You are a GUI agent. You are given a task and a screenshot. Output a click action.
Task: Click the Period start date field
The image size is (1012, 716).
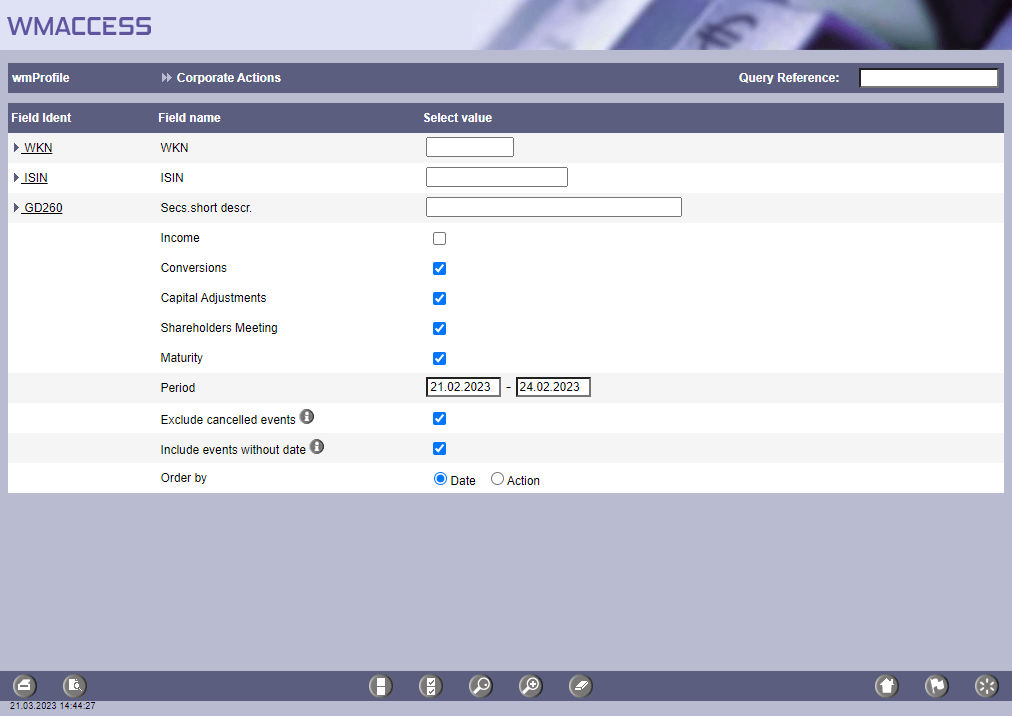pos(463,387)
